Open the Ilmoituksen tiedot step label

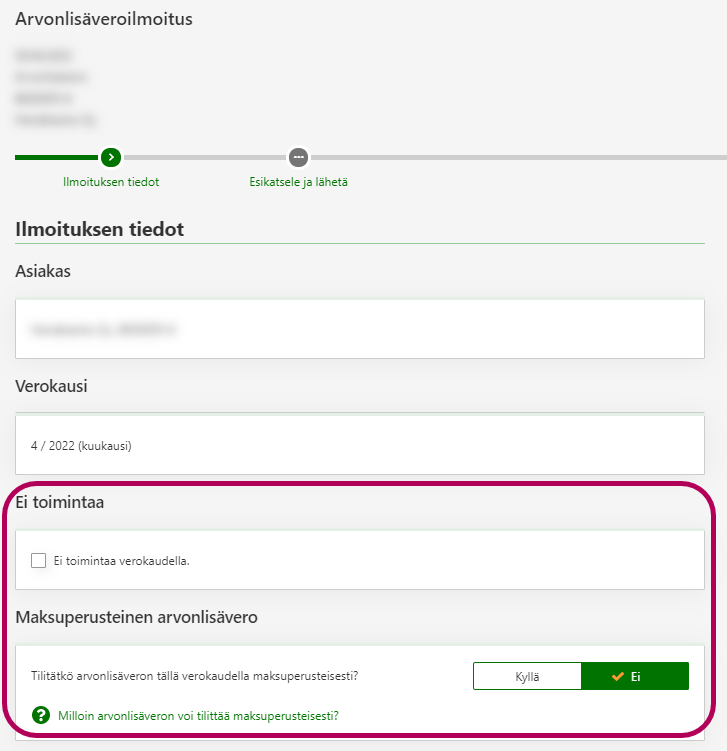pyautogui.click(x=111, y=182)
